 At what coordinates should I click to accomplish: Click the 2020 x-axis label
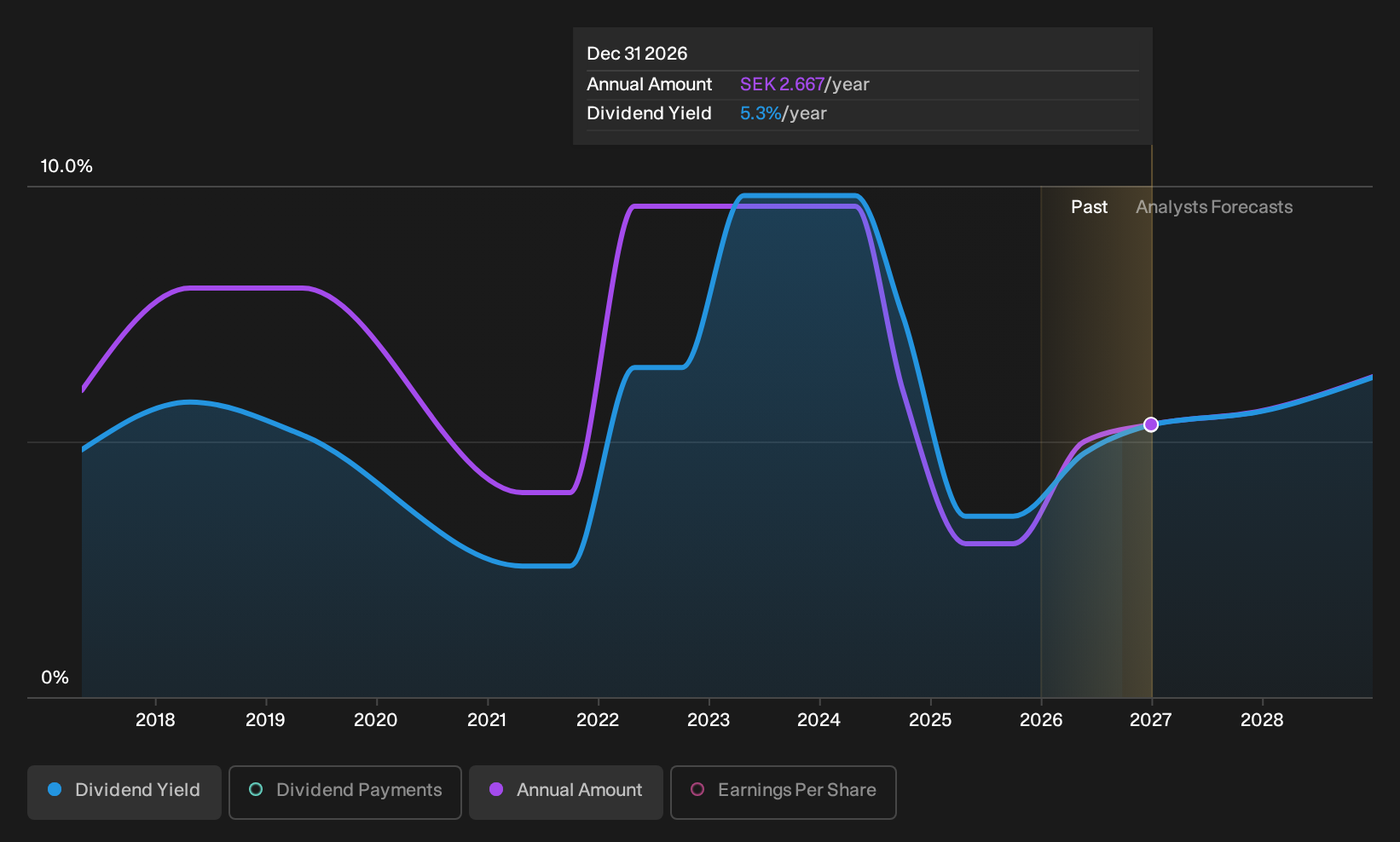(x=376, y=720)
